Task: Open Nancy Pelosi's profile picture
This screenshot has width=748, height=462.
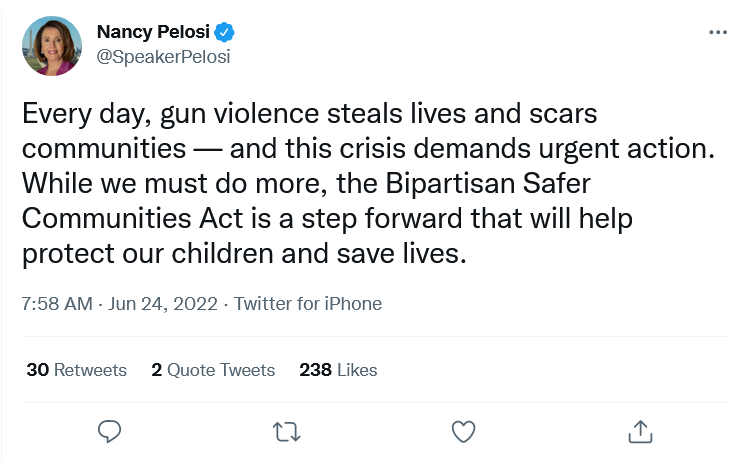Action: coord(51,45)
